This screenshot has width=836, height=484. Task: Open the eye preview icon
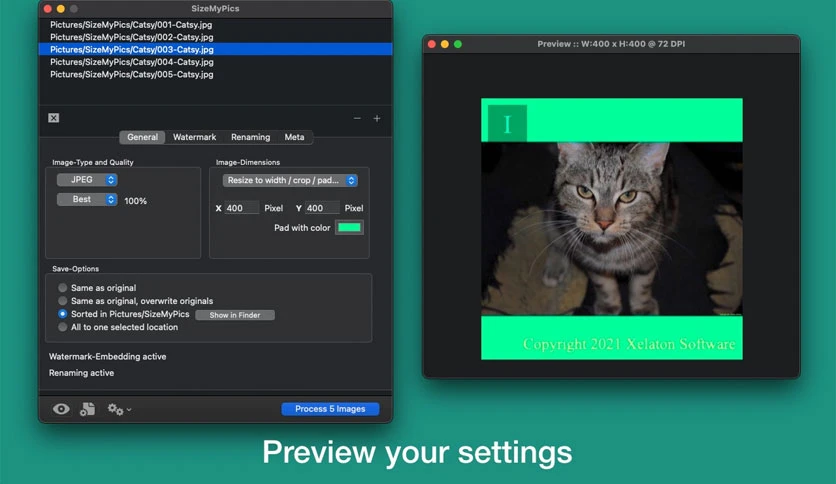tap(61, 409)
